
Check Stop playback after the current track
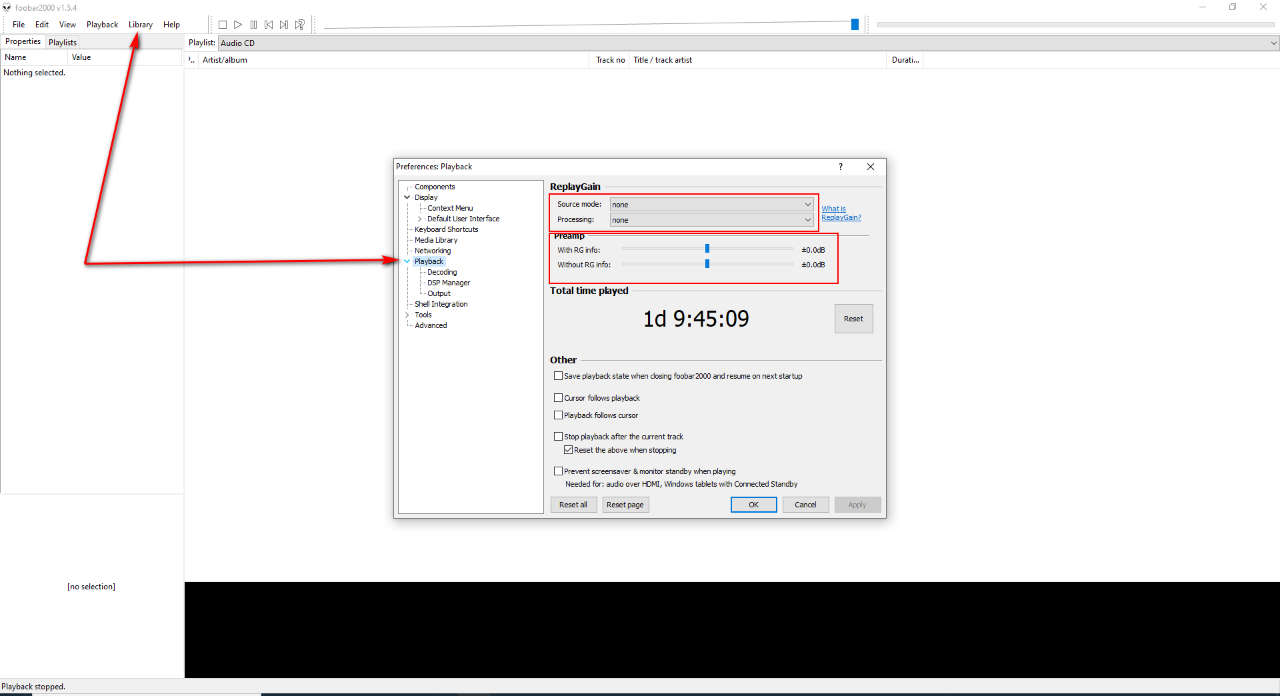(x=559, y=437)
